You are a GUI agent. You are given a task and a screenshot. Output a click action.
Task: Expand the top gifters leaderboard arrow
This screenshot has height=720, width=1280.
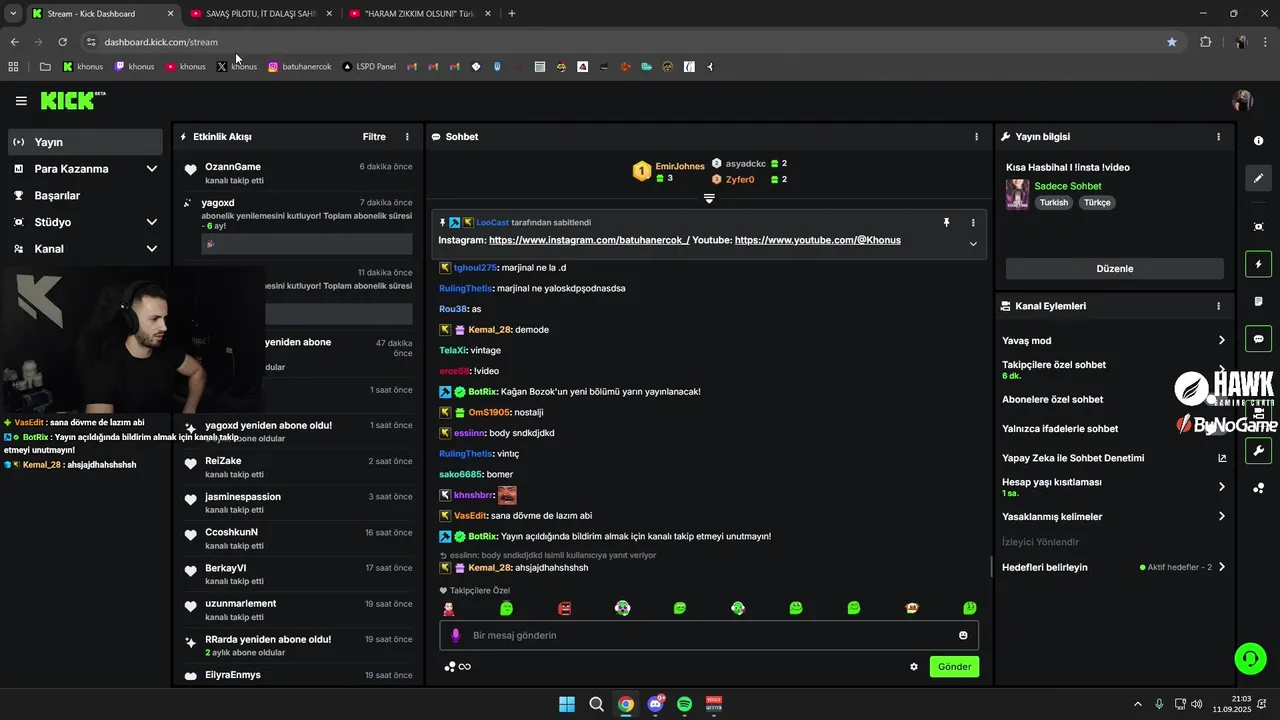click(x=709, y=199)
